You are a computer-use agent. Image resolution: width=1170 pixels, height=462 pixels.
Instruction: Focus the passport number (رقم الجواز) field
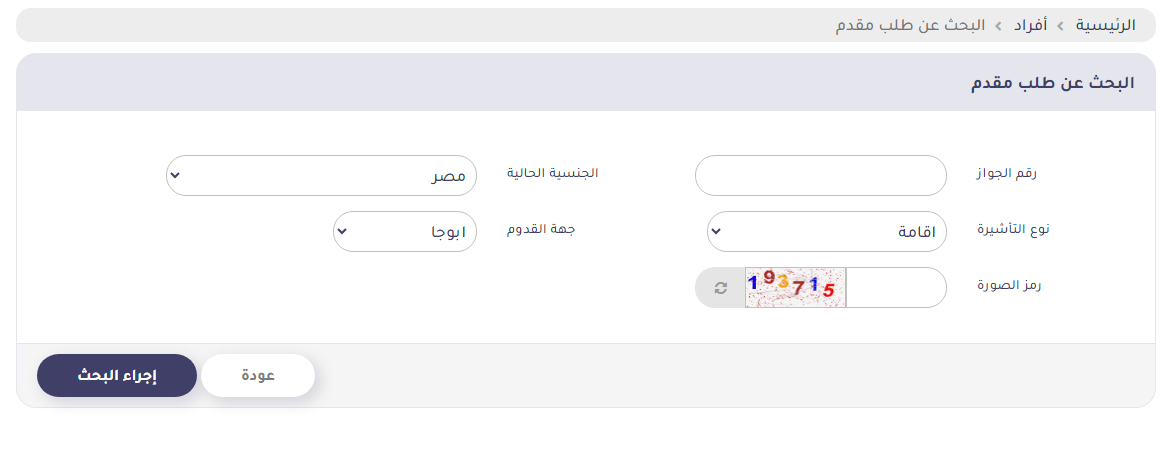821,175
